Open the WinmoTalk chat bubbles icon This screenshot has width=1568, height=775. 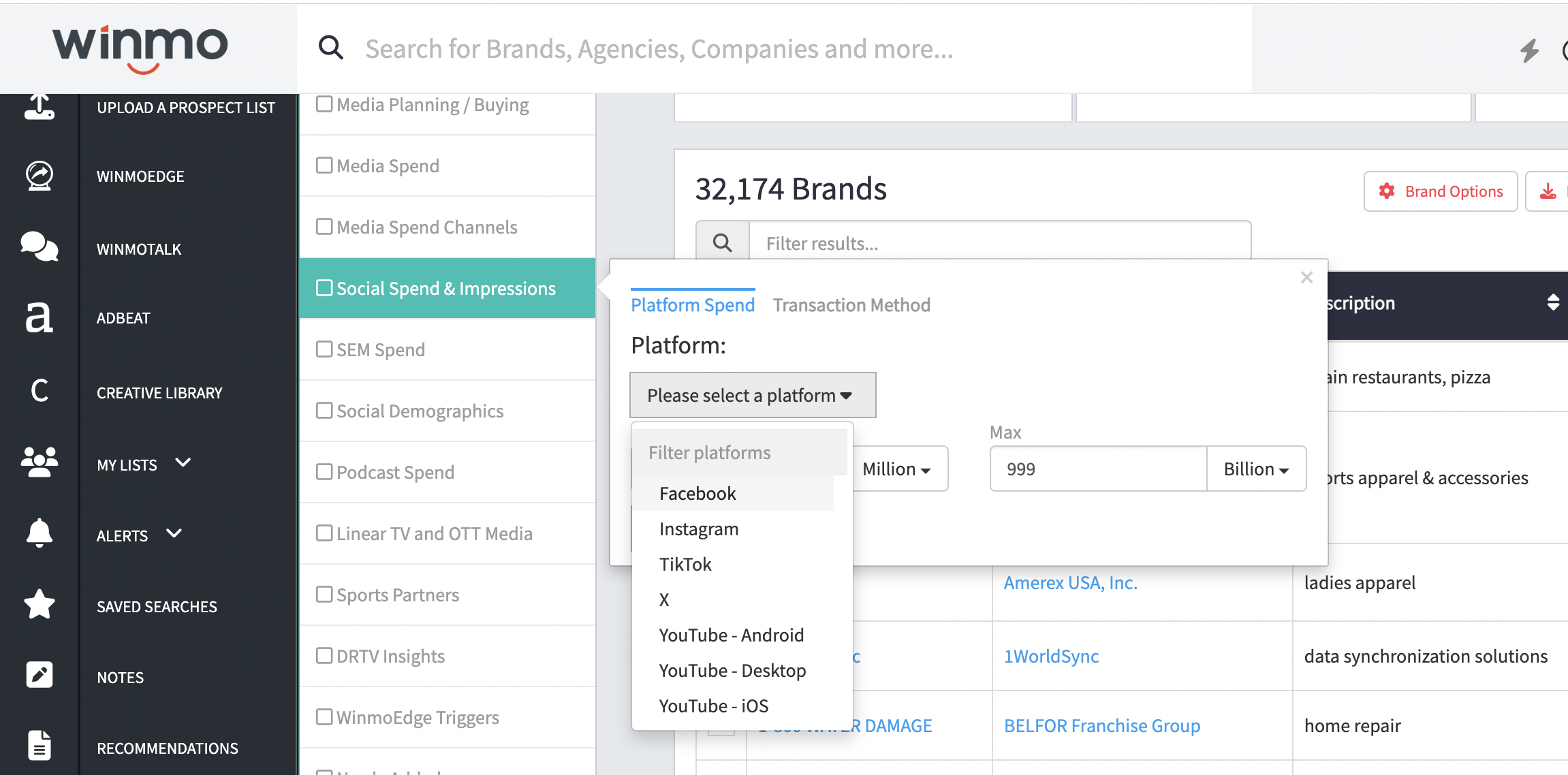40,247
